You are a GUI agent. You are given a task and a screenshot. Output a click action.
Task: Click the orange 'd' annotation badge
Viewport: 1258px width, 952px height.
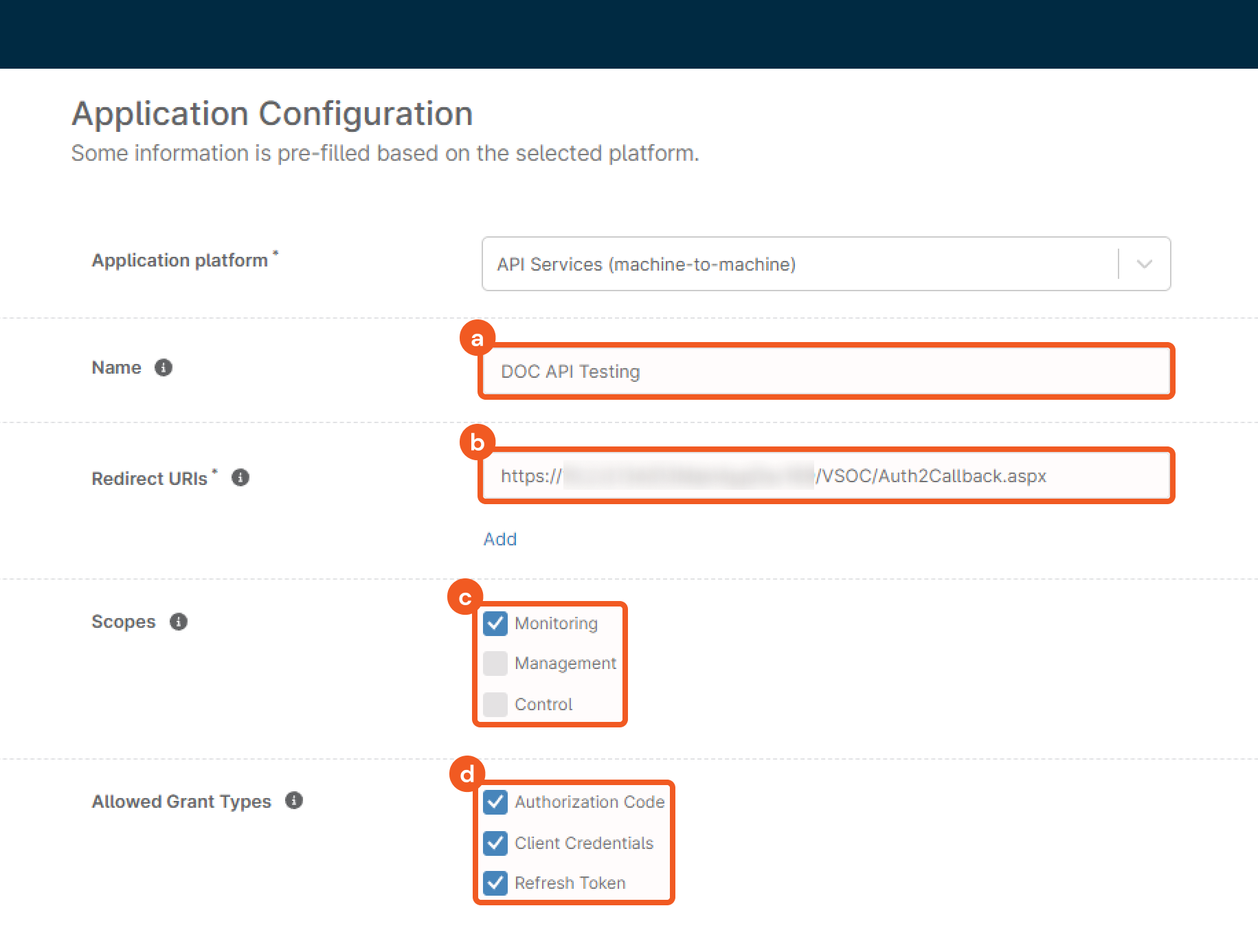tap(467, 774)
